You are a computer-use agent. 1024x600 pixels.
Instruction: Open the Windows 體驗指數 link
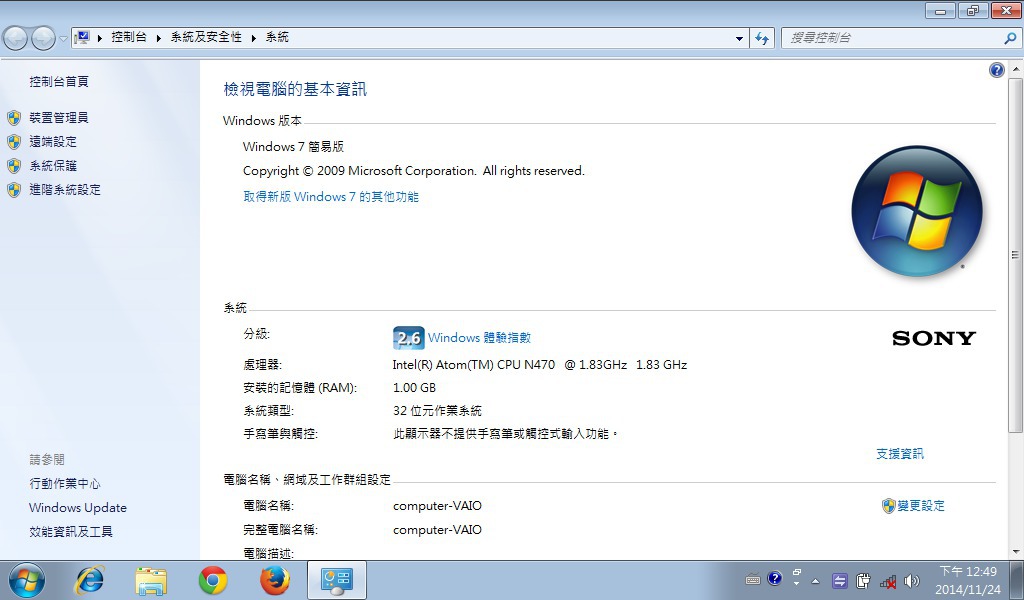click(x=479, y=338)
